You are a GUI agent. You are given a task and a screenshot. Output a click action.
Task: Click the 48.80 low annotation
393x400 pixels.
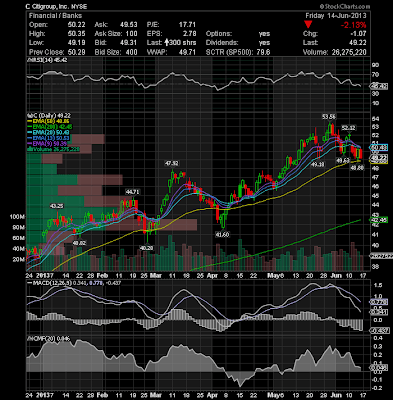[356, 168]
